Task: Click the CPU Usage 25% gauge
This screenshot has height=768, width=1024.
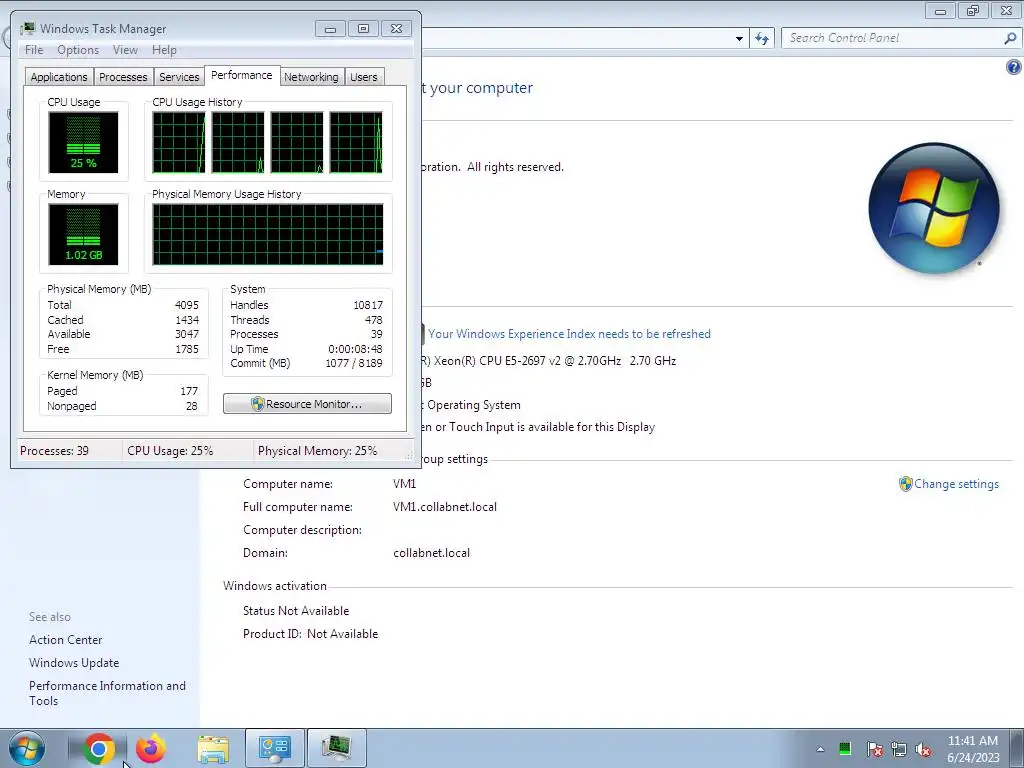Action: tap(83, 142)
